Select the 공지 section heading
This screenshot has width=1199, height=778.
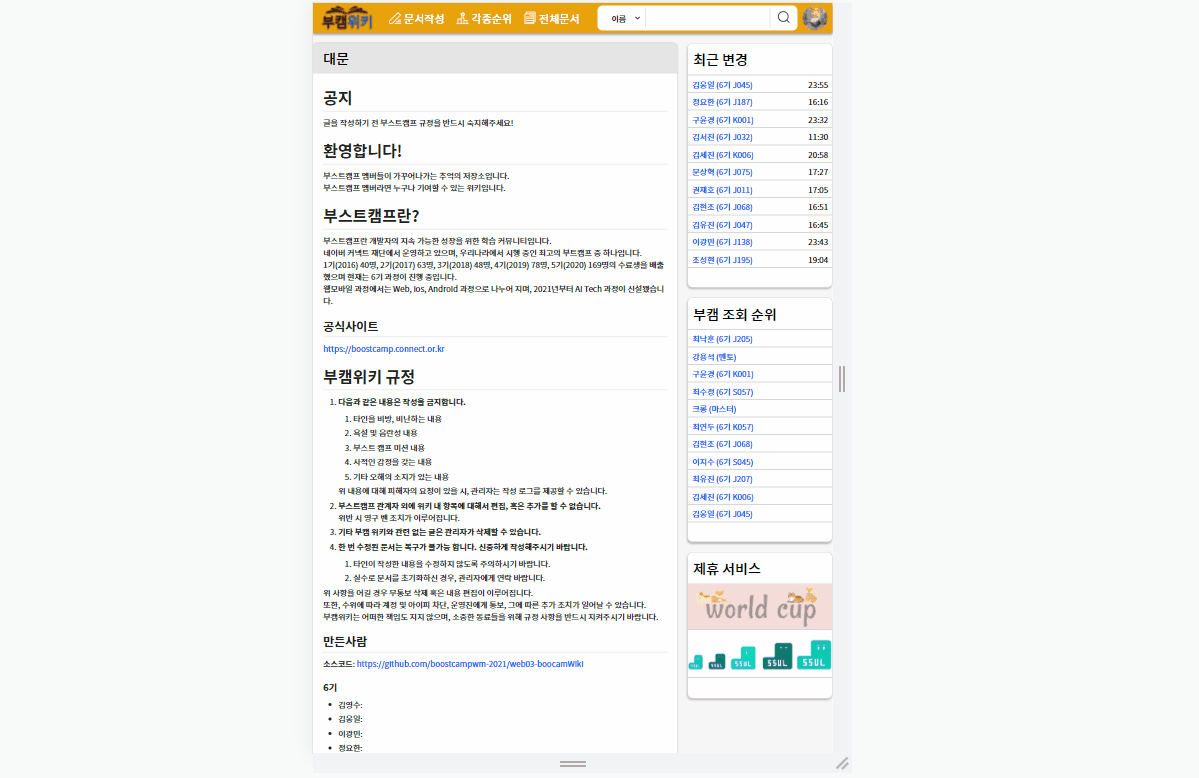(x=337, y=98)
